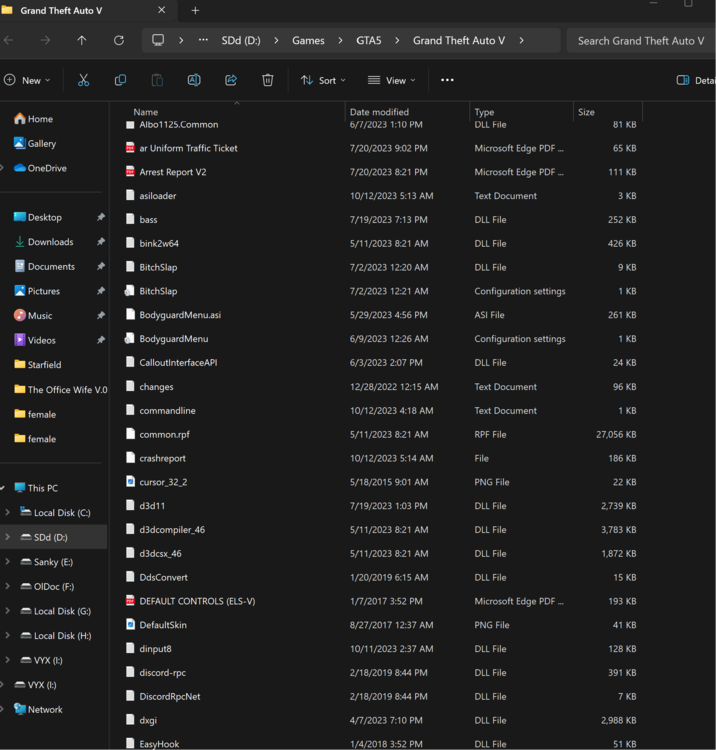
Task: Click pin icon next to Music
Action: click(100, 315)
